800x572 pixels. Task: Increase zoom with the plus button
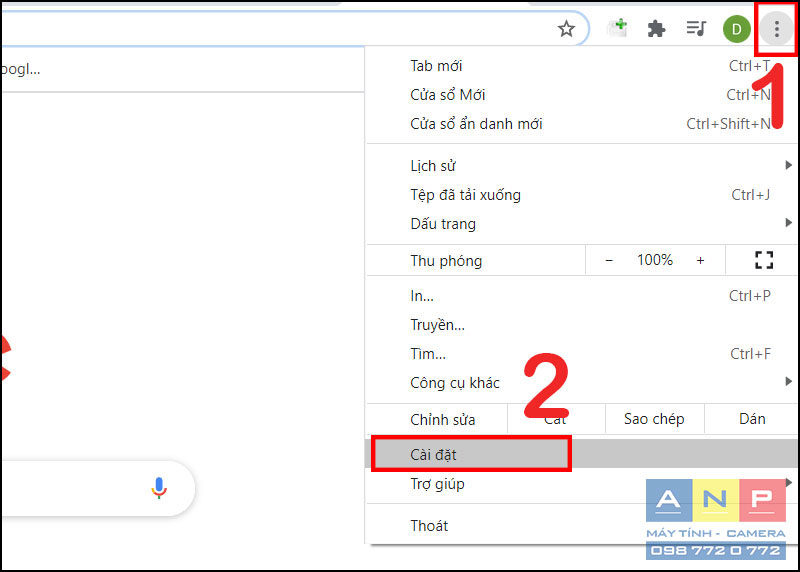701,261
